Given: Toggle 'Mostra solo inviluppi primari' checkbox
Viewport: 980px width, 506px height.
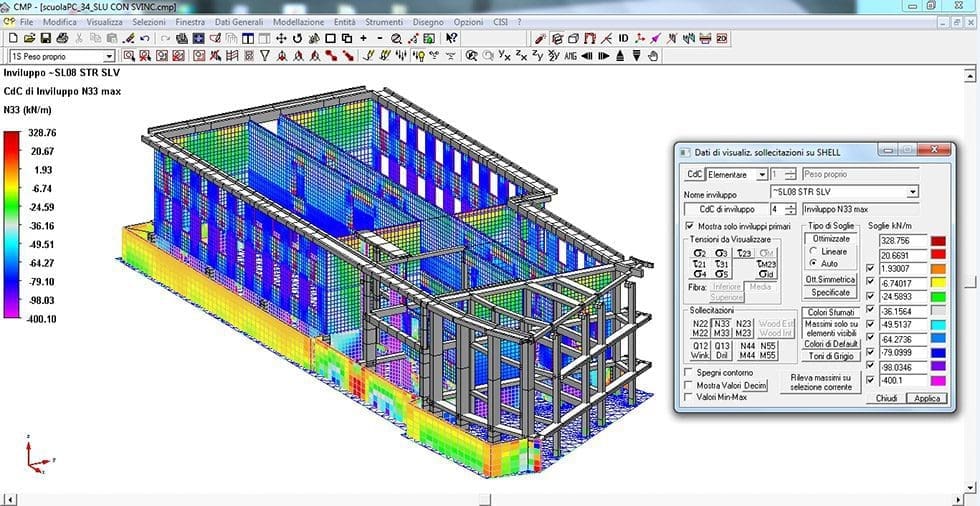Looking at the screenshot, I should (x=689, y=227).
